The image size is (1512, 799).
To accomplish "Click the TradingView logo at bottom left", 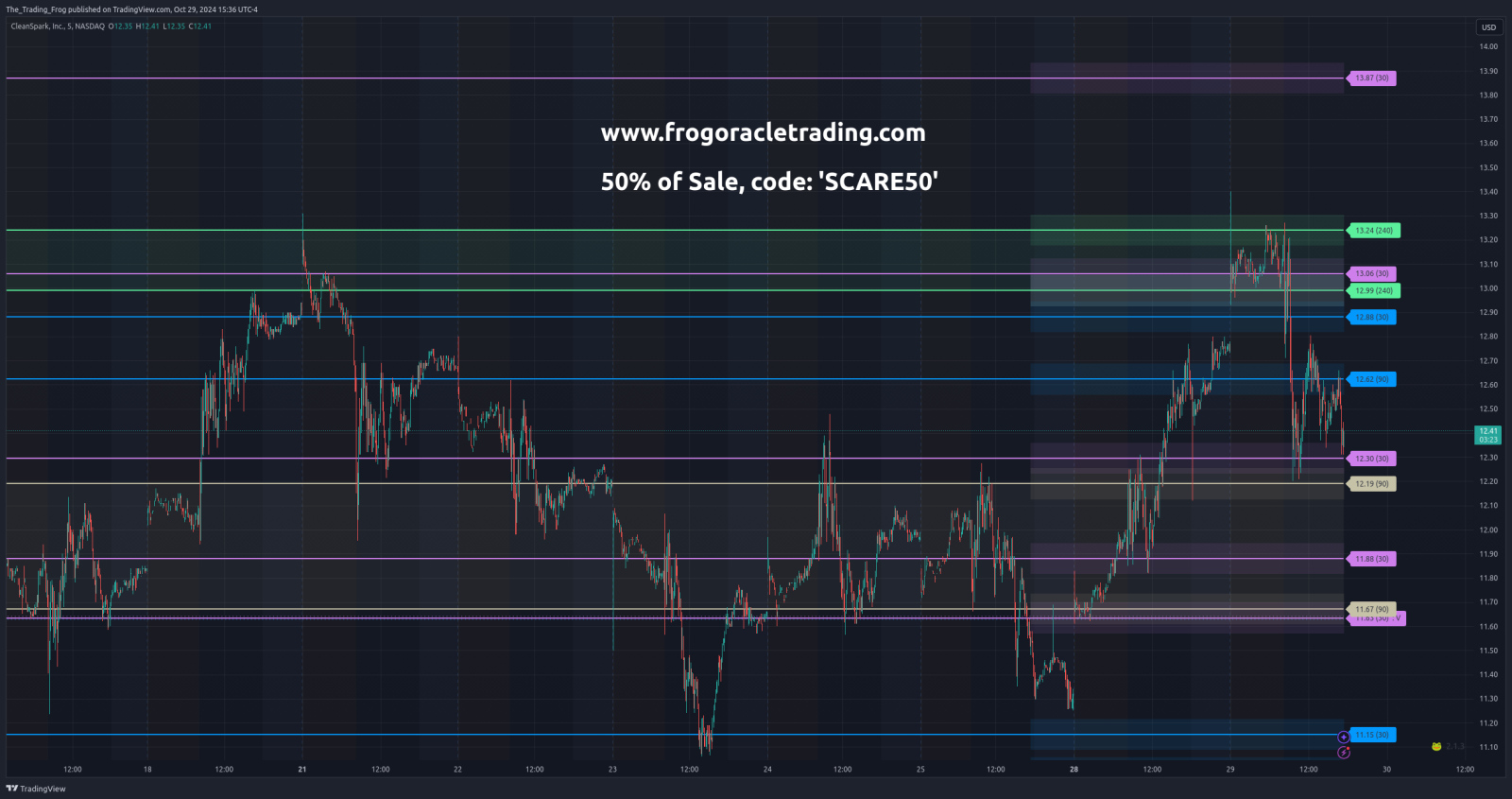I will [36, 789].
